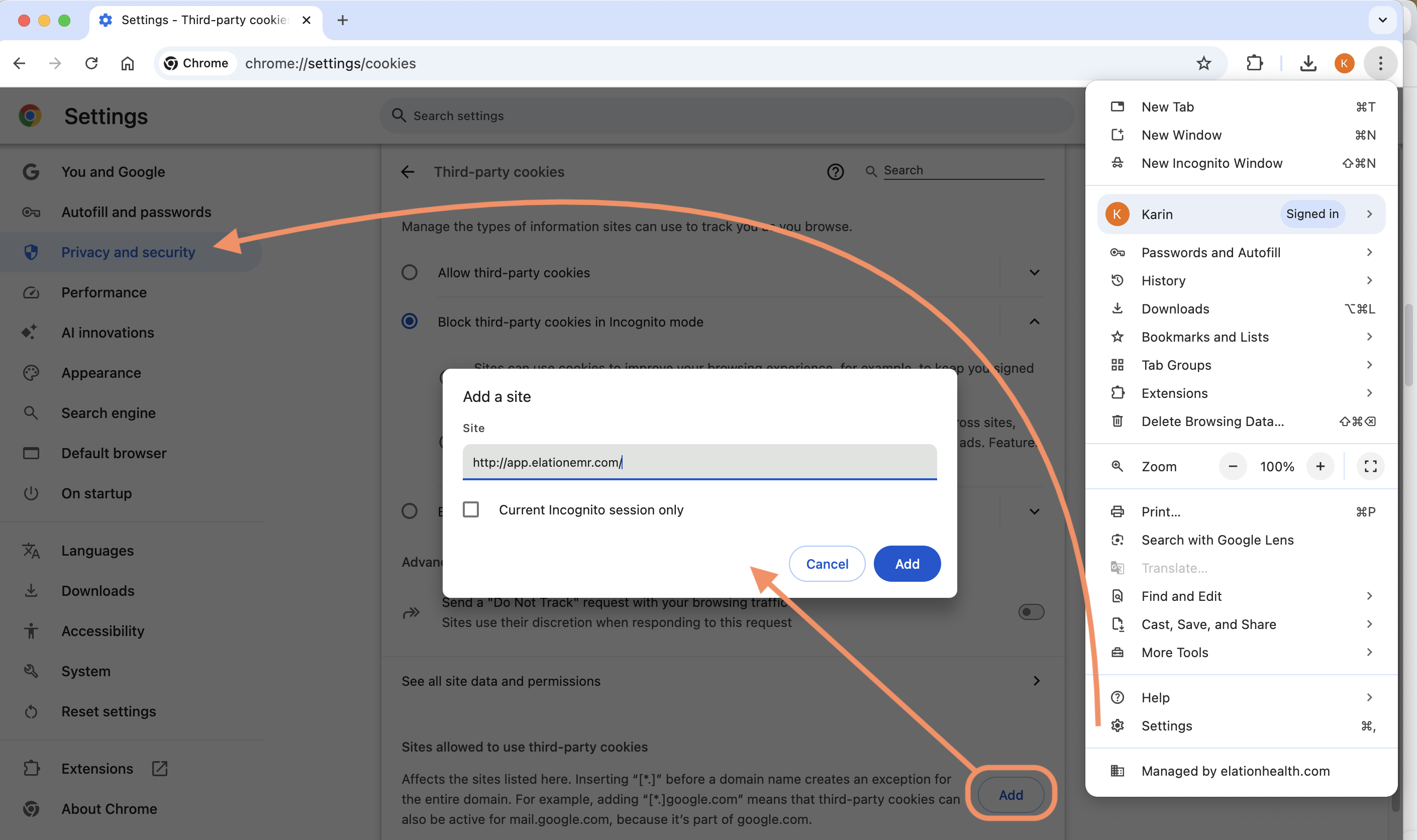Reload the page with refresh icon
Image resolution: width=1417 pixels, height=840 pixels.
point(91,63)
